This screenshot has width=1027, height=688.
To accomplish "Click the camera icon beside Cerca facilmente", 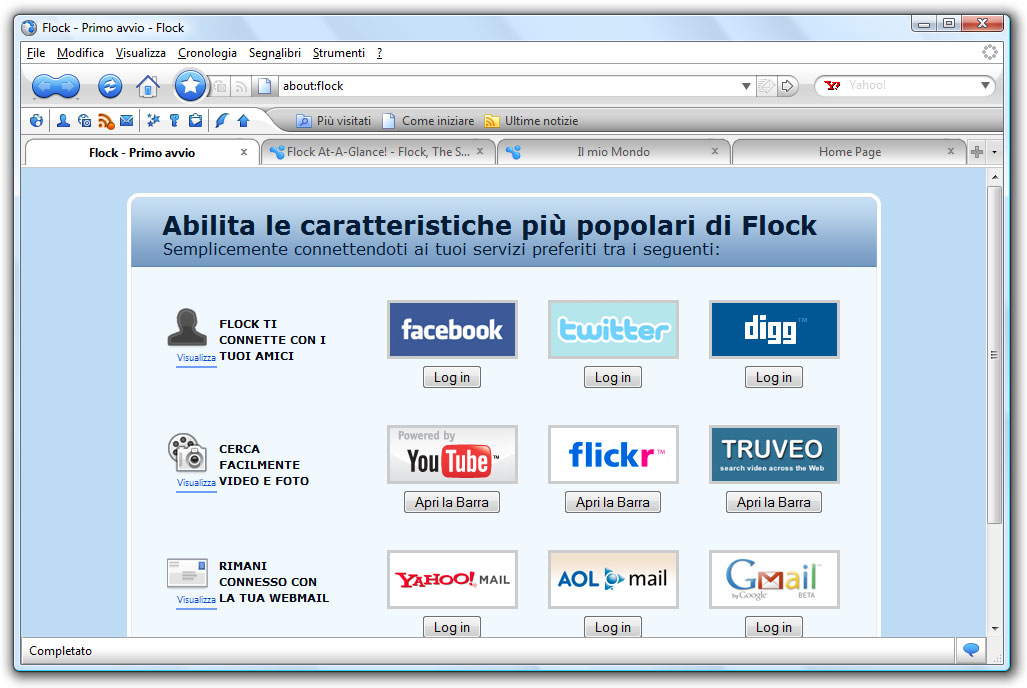I will (x=187, y=452).
